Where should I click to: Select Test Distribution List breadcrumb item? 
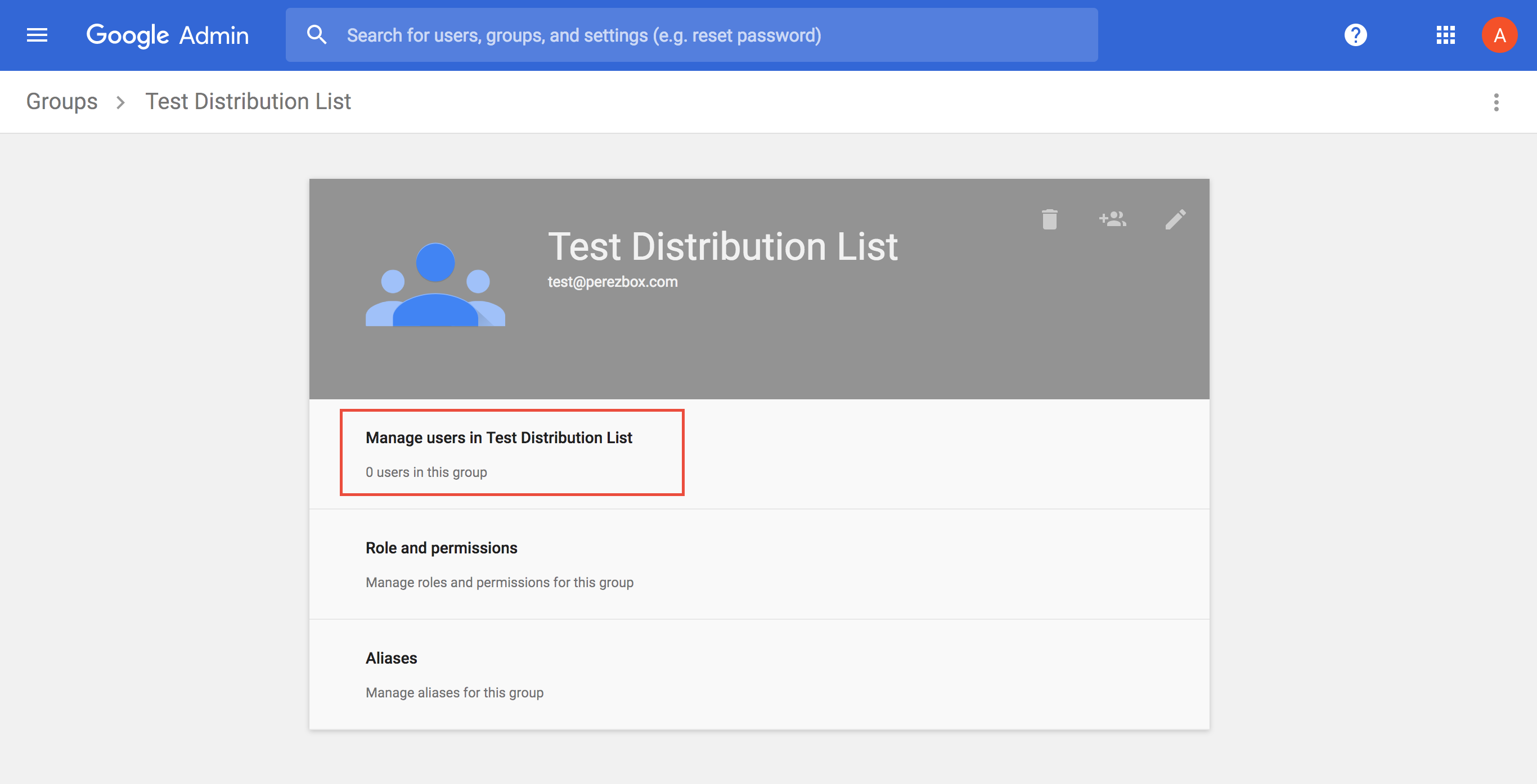[x=248, y=101]
